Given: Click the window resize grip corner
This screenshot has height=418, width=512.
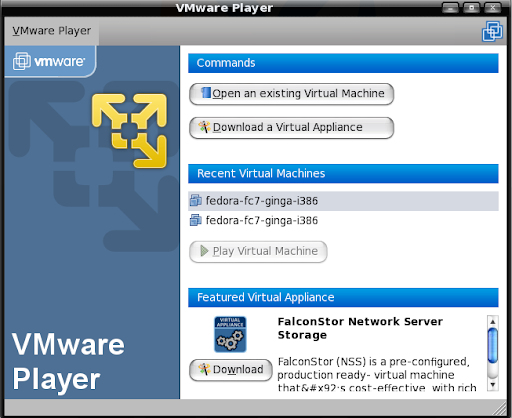Looking at the screenshot, I should pyautogui.click(x=500, y=408).
